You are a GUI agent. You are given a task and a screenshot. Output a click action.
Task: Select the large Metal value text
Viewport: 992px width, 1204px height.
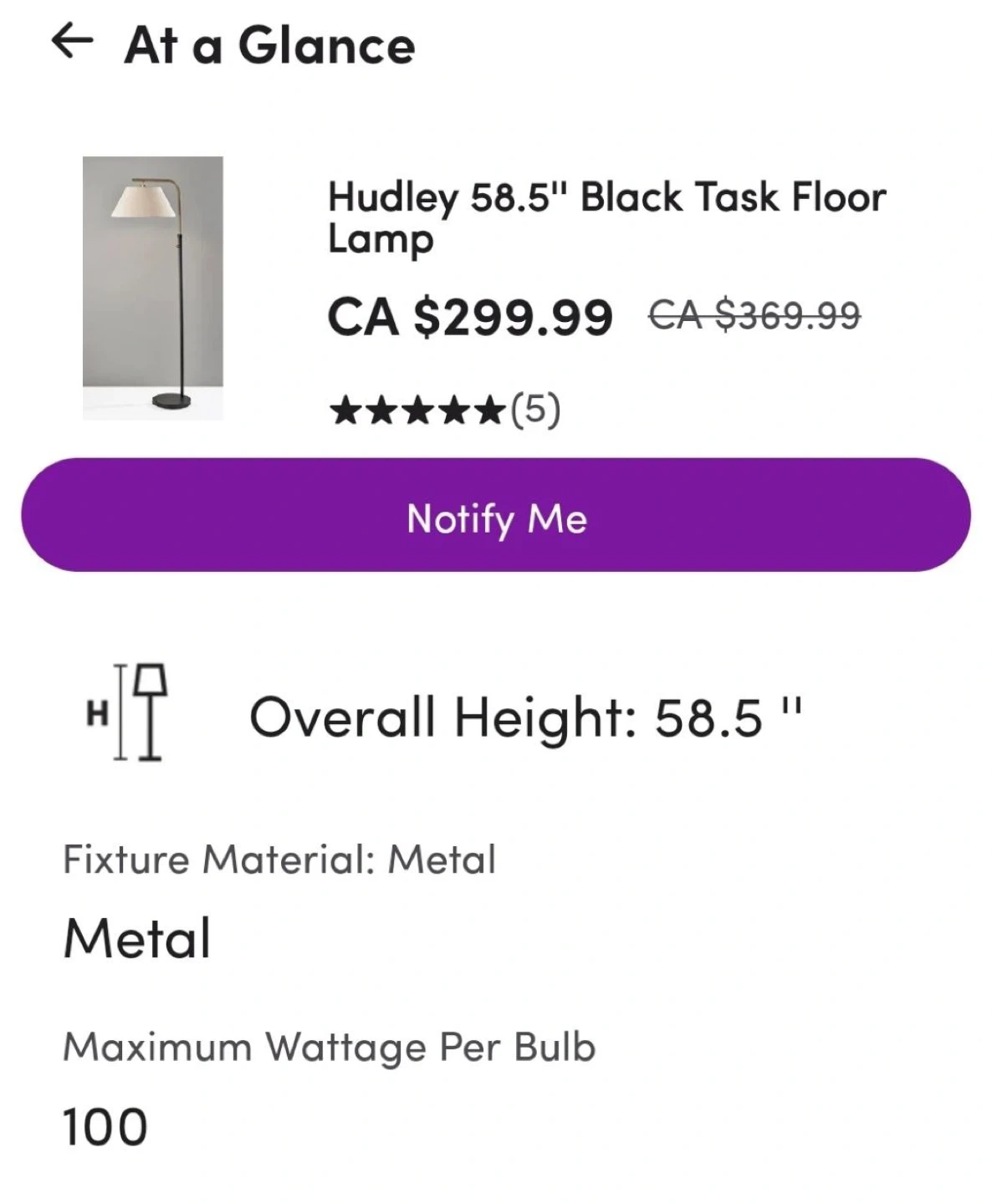point(137,937)
